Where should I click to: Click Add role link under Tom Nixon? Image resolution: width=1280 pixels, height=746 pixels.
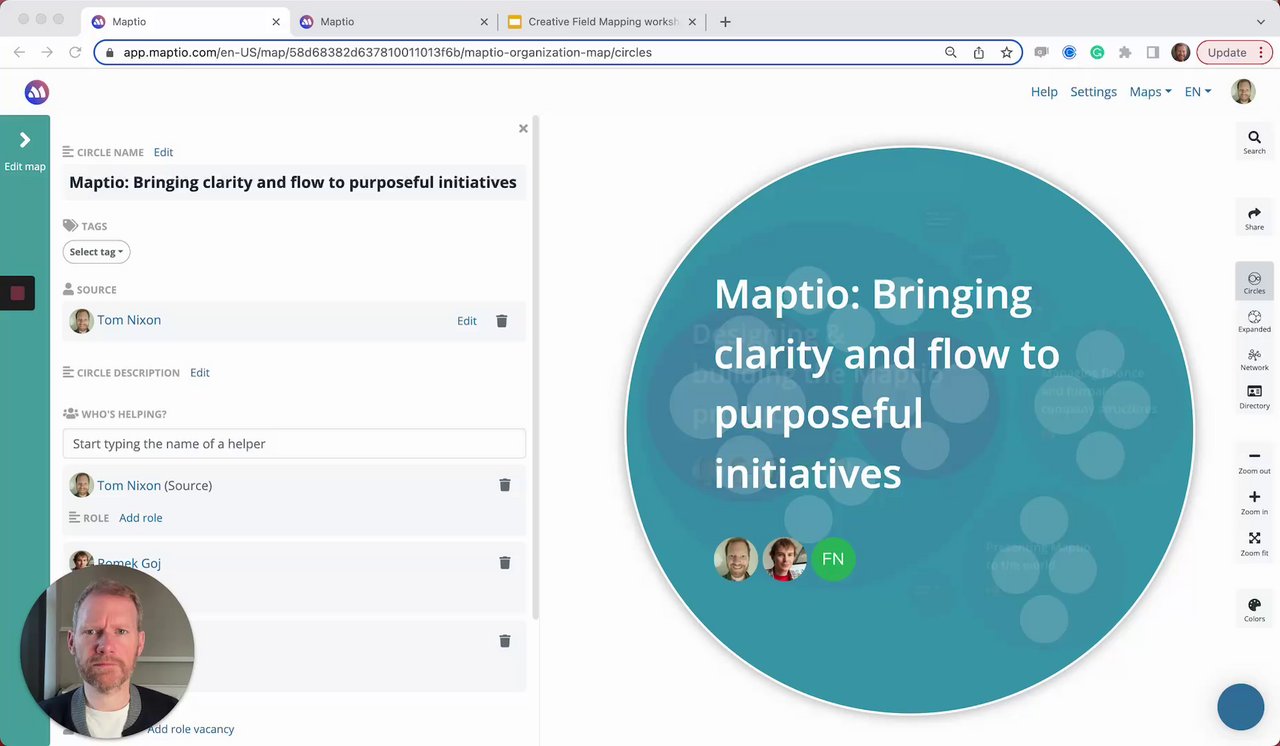pyautogui.click(x=140, y=518)
